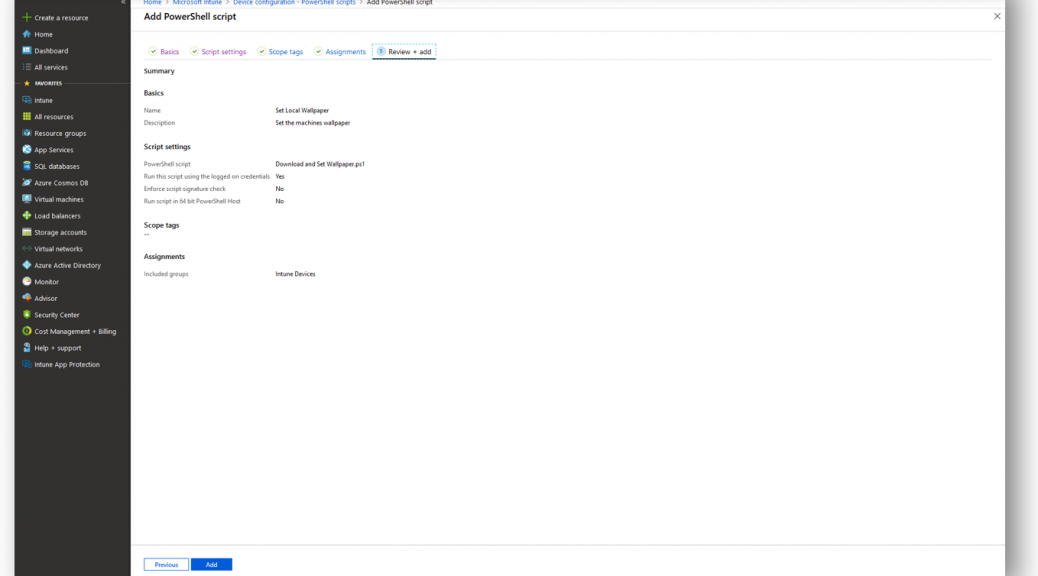The height and width of the screenshot is (576, 1038).
Task: Click the Azure Cosmos DB icon
Action: coord(26,183)
